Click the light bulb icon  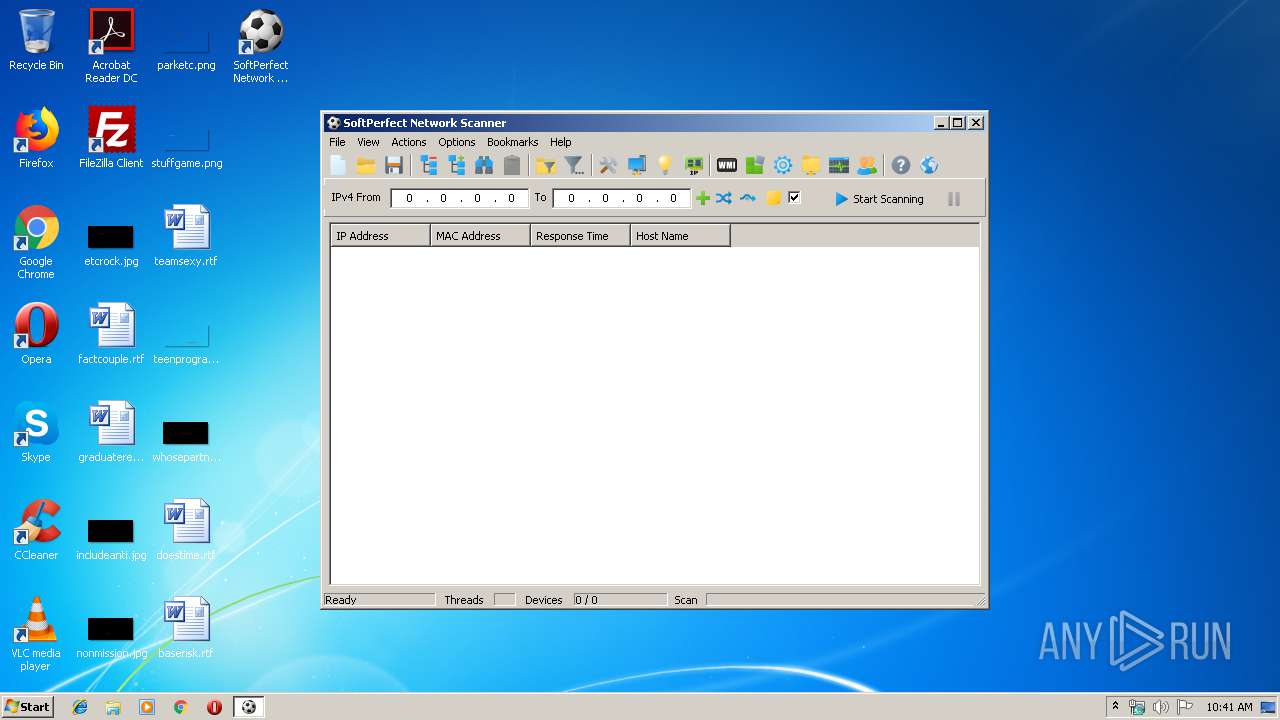click(x=664, y=166)
